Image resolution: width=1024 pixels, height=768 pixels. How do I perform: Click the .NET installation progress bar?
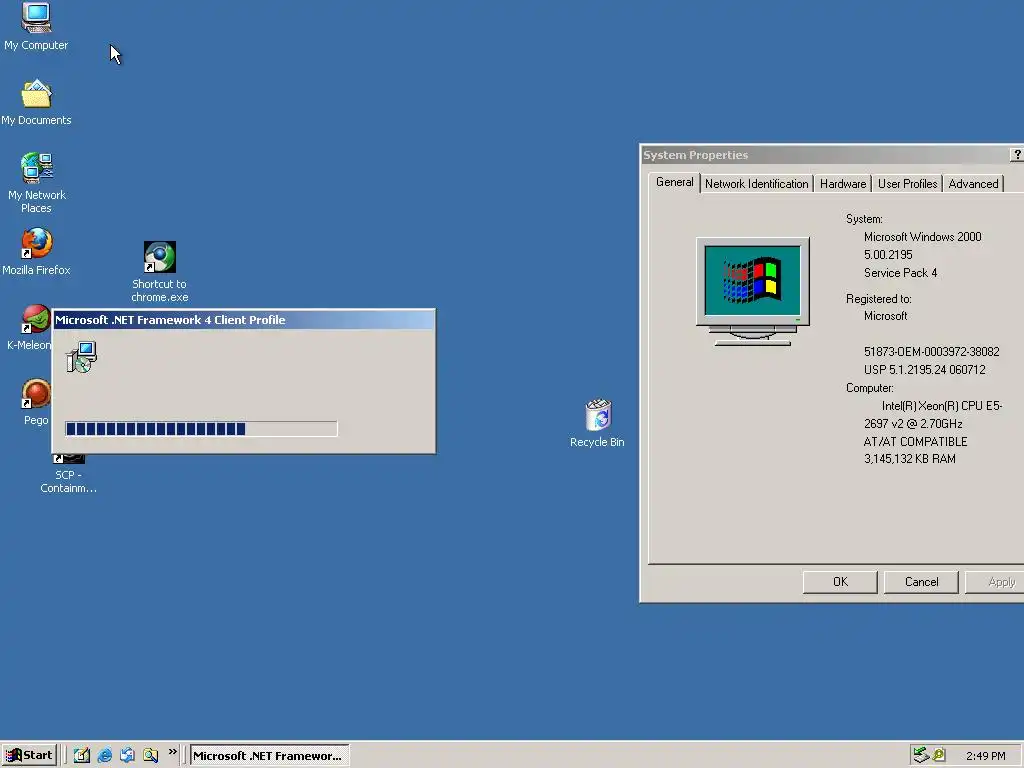[201, 428]
